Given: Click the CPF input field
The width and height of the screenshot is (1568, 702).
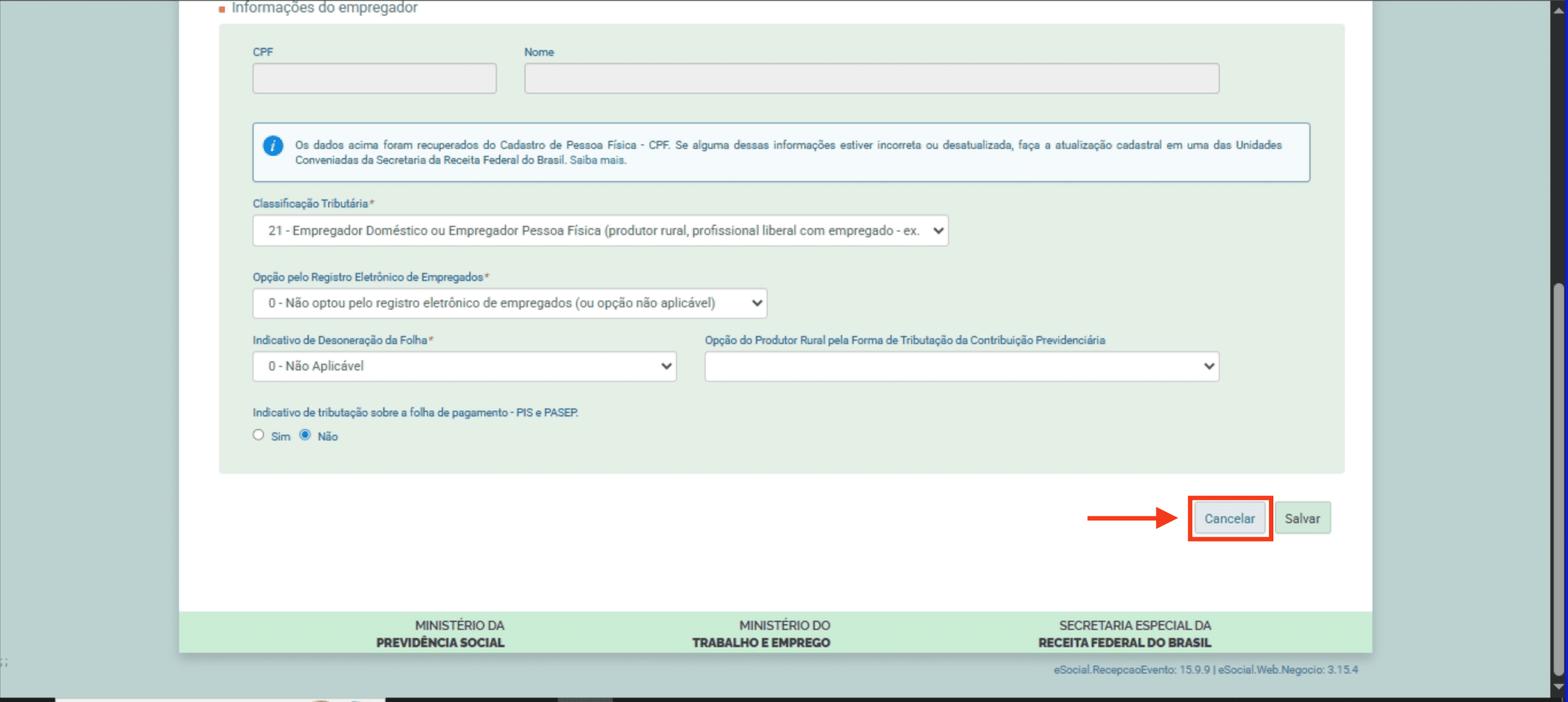Looking at the screenshot, I should [374, 78].
